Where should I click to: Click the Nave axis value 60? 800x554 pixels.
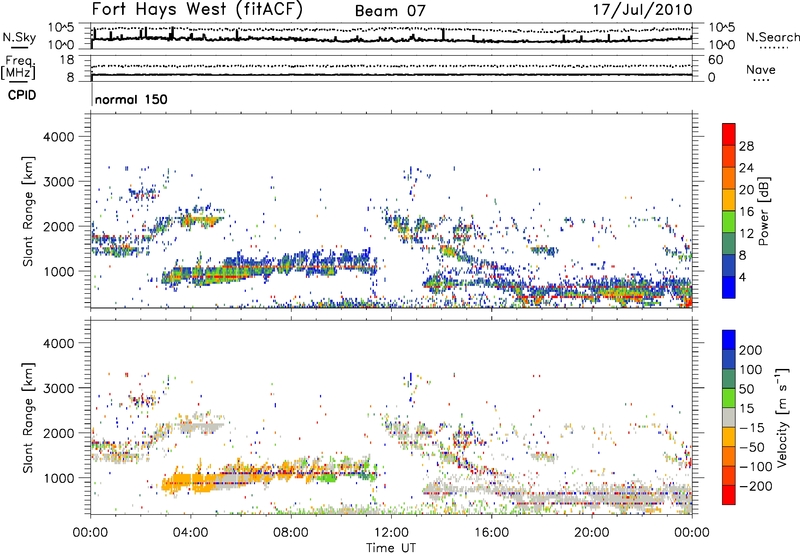716,60
